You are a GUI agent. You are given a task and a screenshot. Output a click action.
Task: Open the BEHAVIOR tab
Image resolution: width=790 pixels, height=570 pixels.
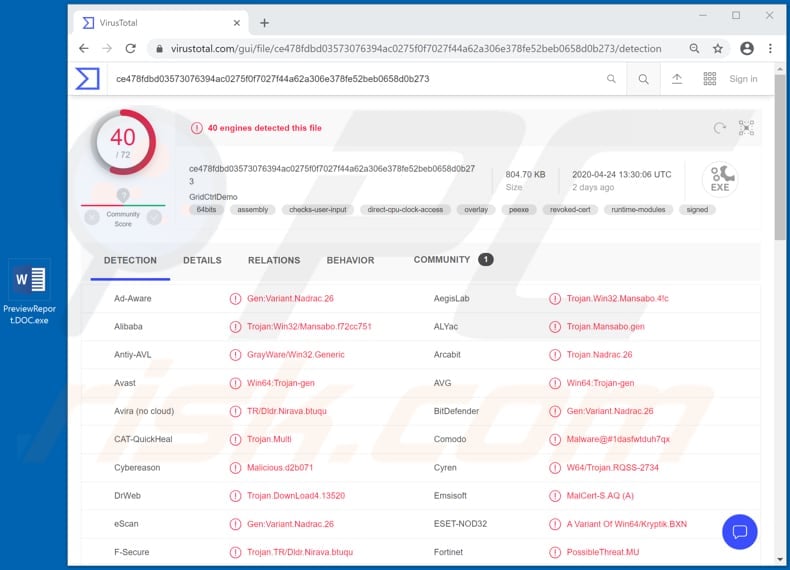350,261
